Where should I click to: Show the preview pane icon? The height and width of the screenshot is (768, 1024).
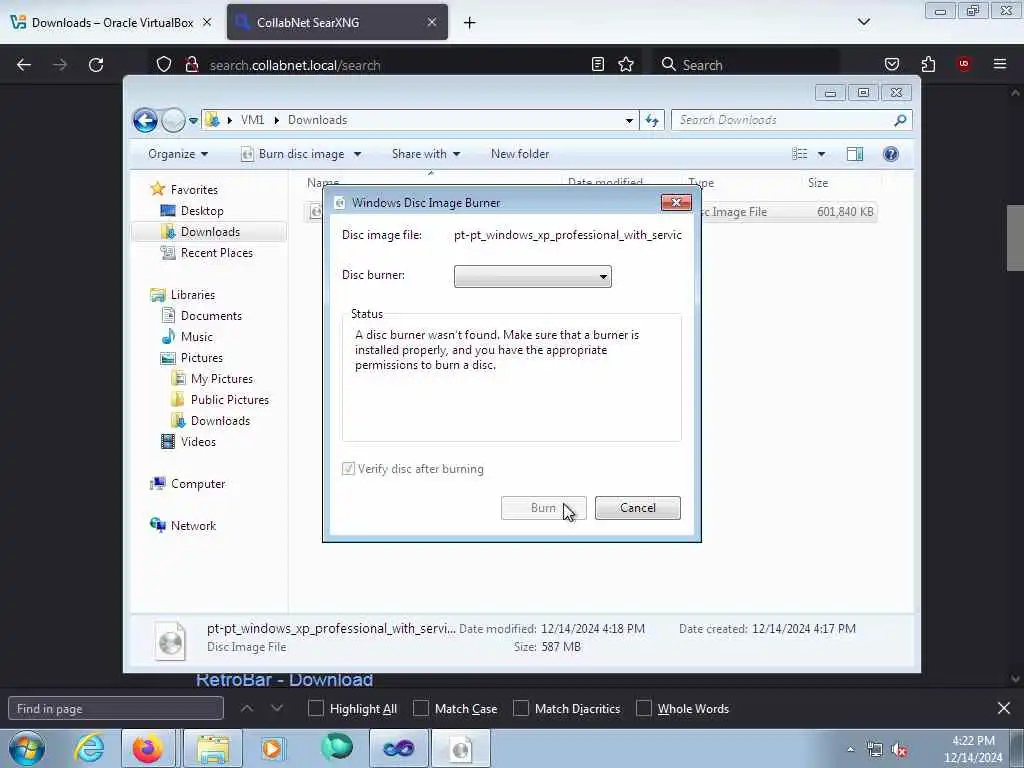854,154
